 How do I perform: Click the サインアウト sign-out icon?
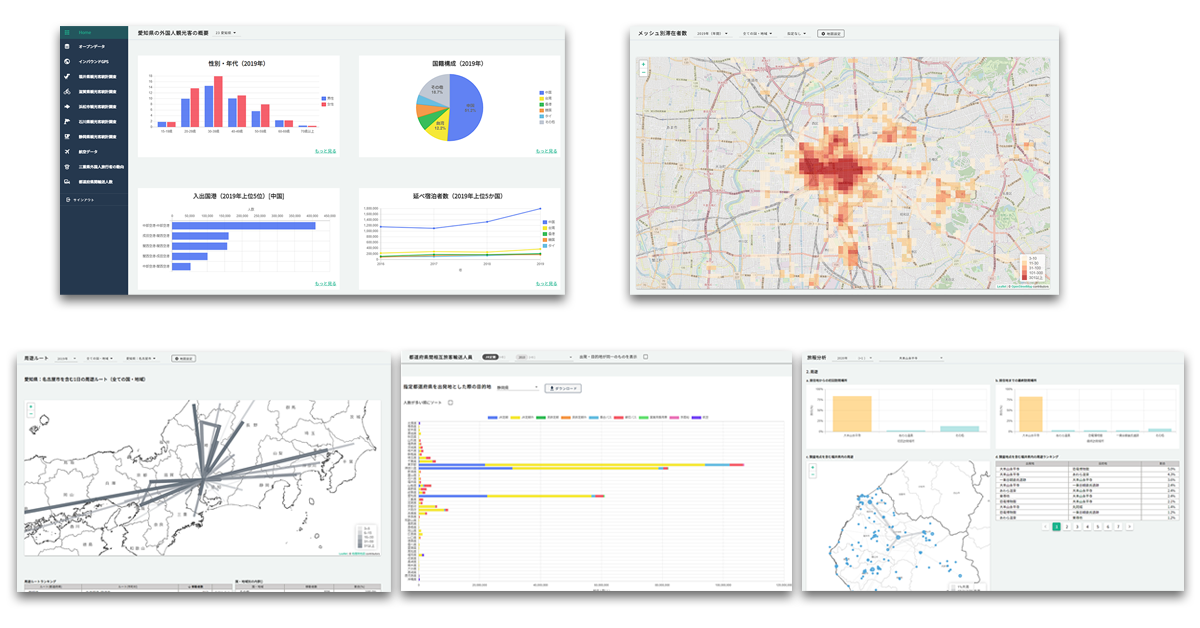(67, 201)
